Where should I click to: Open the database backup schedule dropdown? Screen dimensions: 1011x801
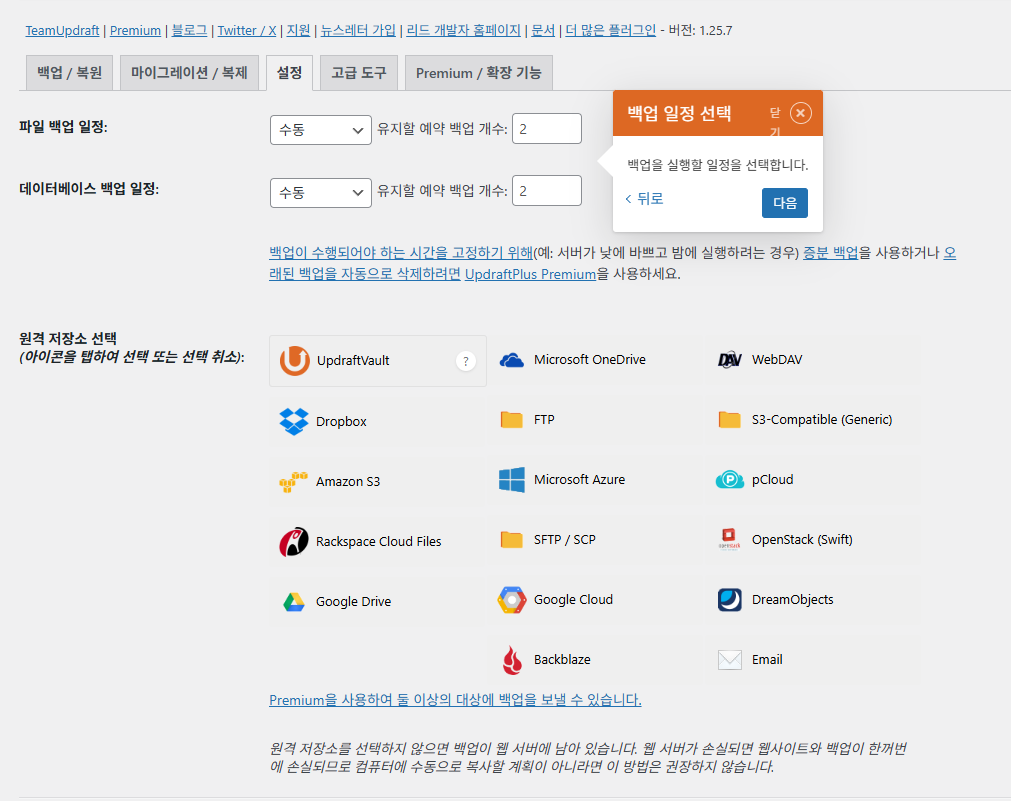[320, 192]
